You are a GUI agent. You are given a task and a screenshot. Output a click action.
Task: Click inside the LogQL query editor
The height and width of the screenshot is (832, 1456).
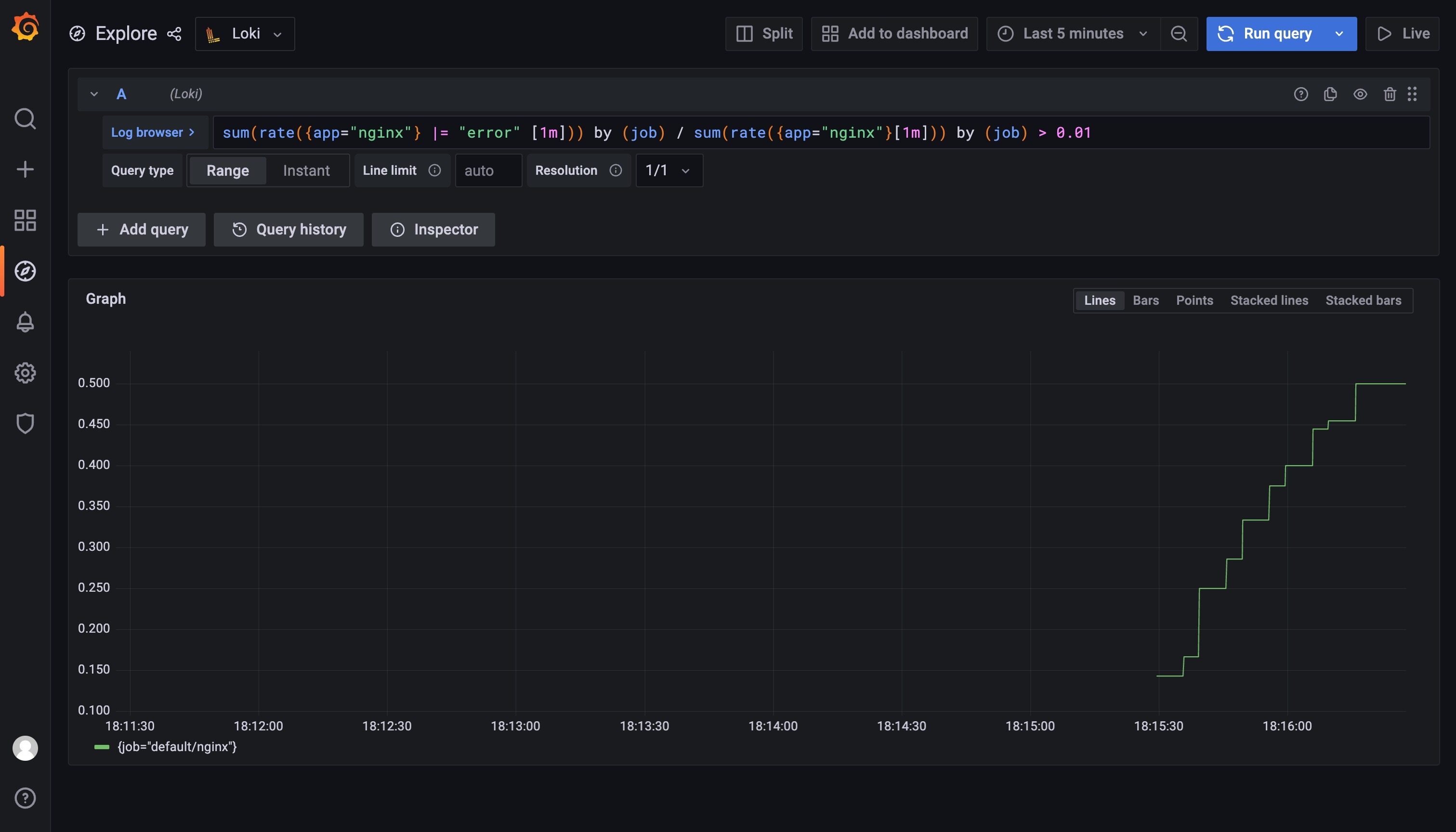[x=821, y=132]
